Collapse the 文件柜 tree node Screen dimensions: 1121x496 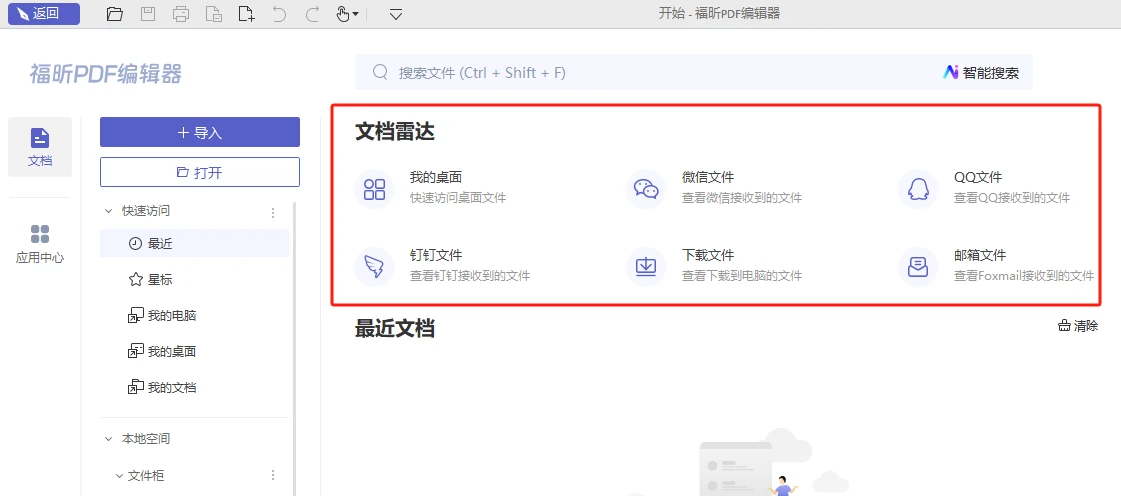pos(119,475)
